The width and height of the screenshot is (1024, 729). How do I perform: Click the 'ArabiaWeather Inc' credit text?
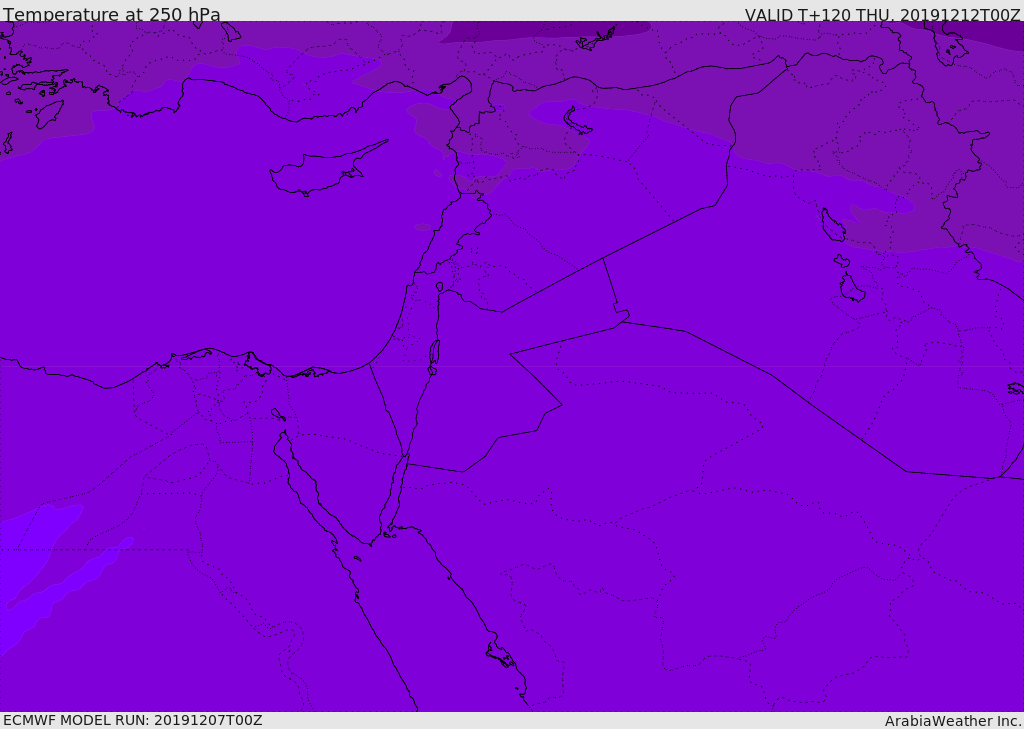952,721
